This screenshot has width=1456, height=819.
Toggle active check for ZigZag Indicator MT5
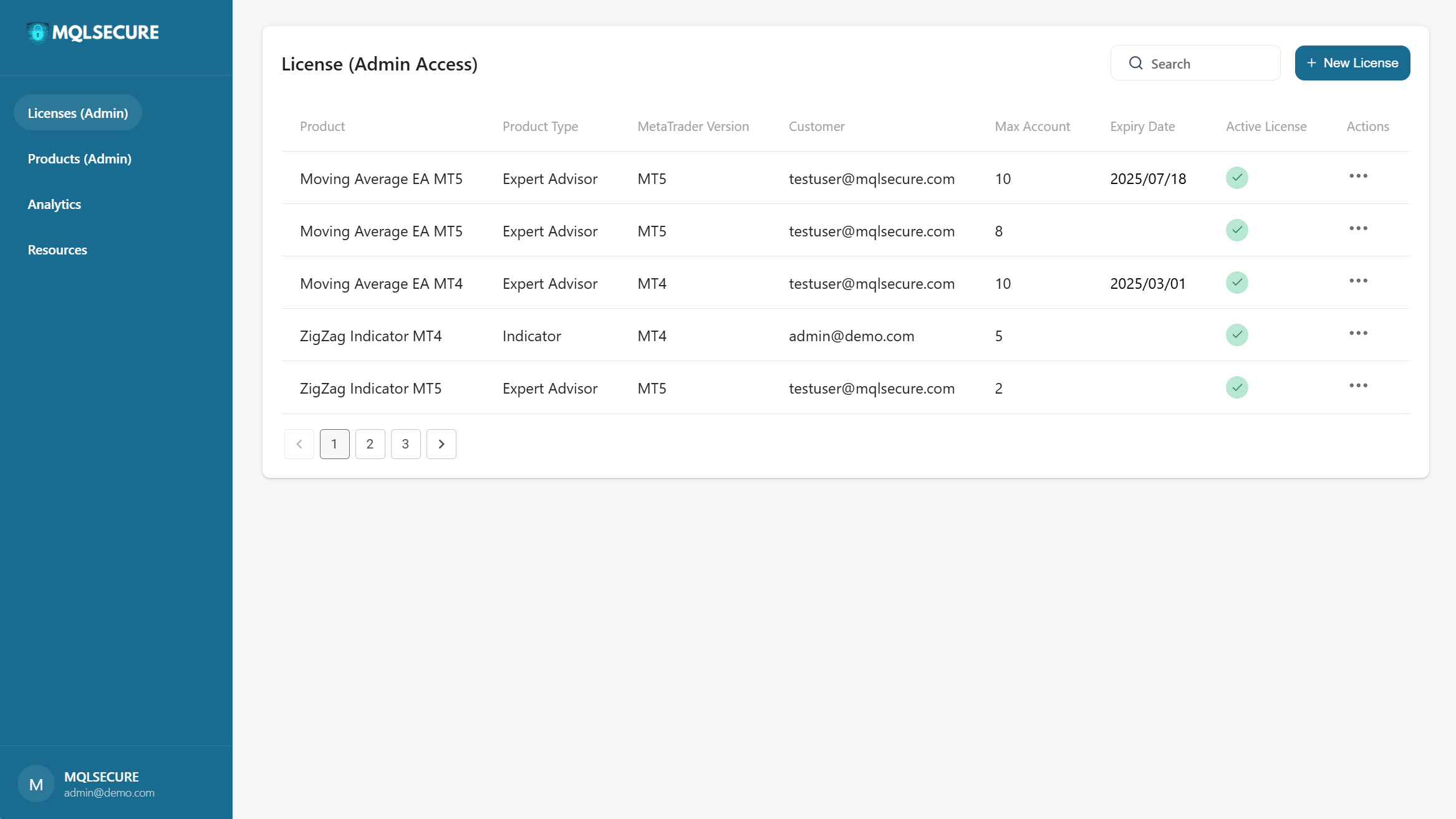[x=1237, y=387]
